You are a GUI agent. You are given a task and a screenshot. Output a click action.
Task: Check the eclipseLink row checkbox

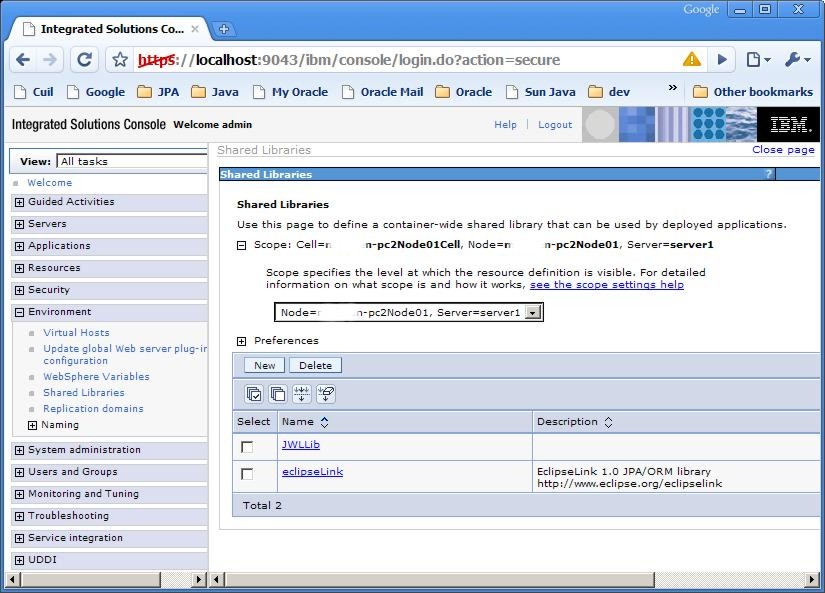tap(247, 474)
